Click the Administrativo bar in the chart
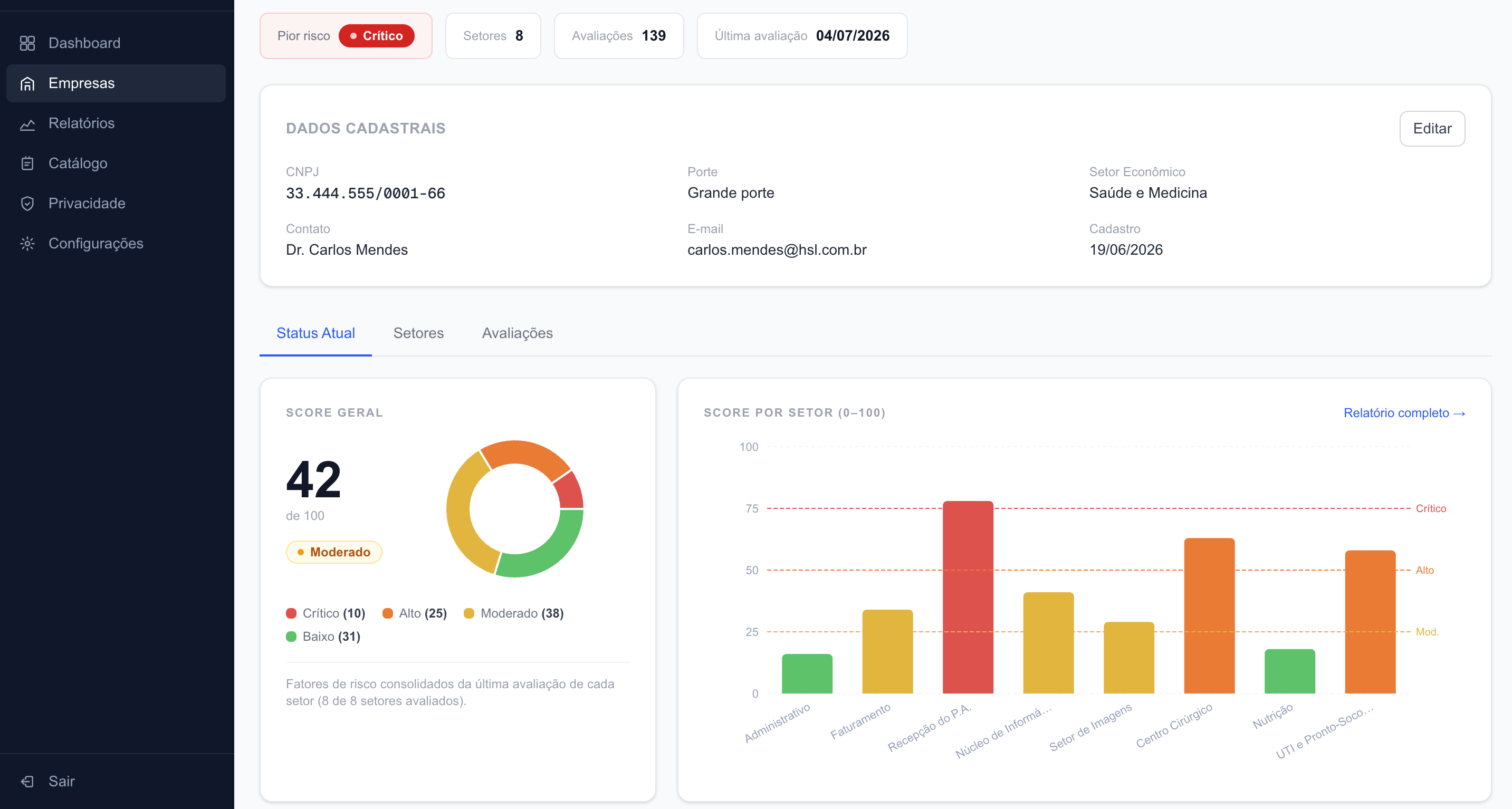The image size is (1512, 809). 807,673
